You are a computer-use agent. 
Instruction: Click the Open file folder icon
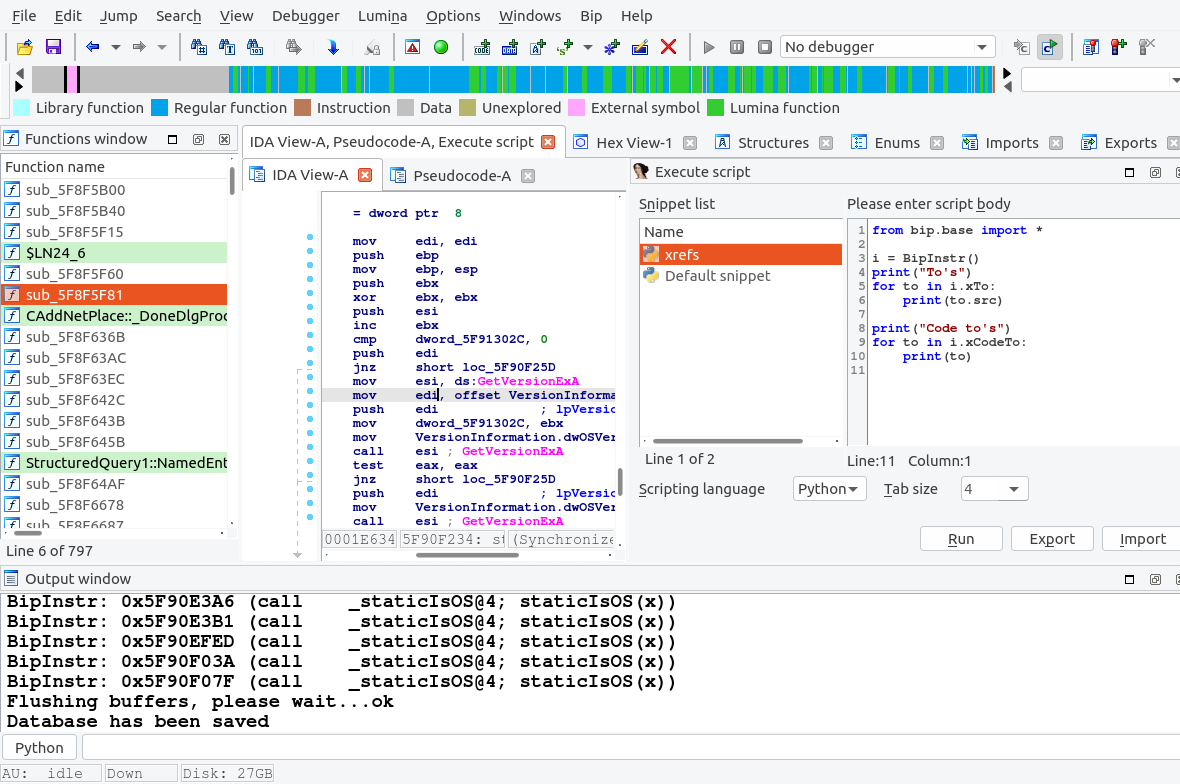tap(25, 47)
